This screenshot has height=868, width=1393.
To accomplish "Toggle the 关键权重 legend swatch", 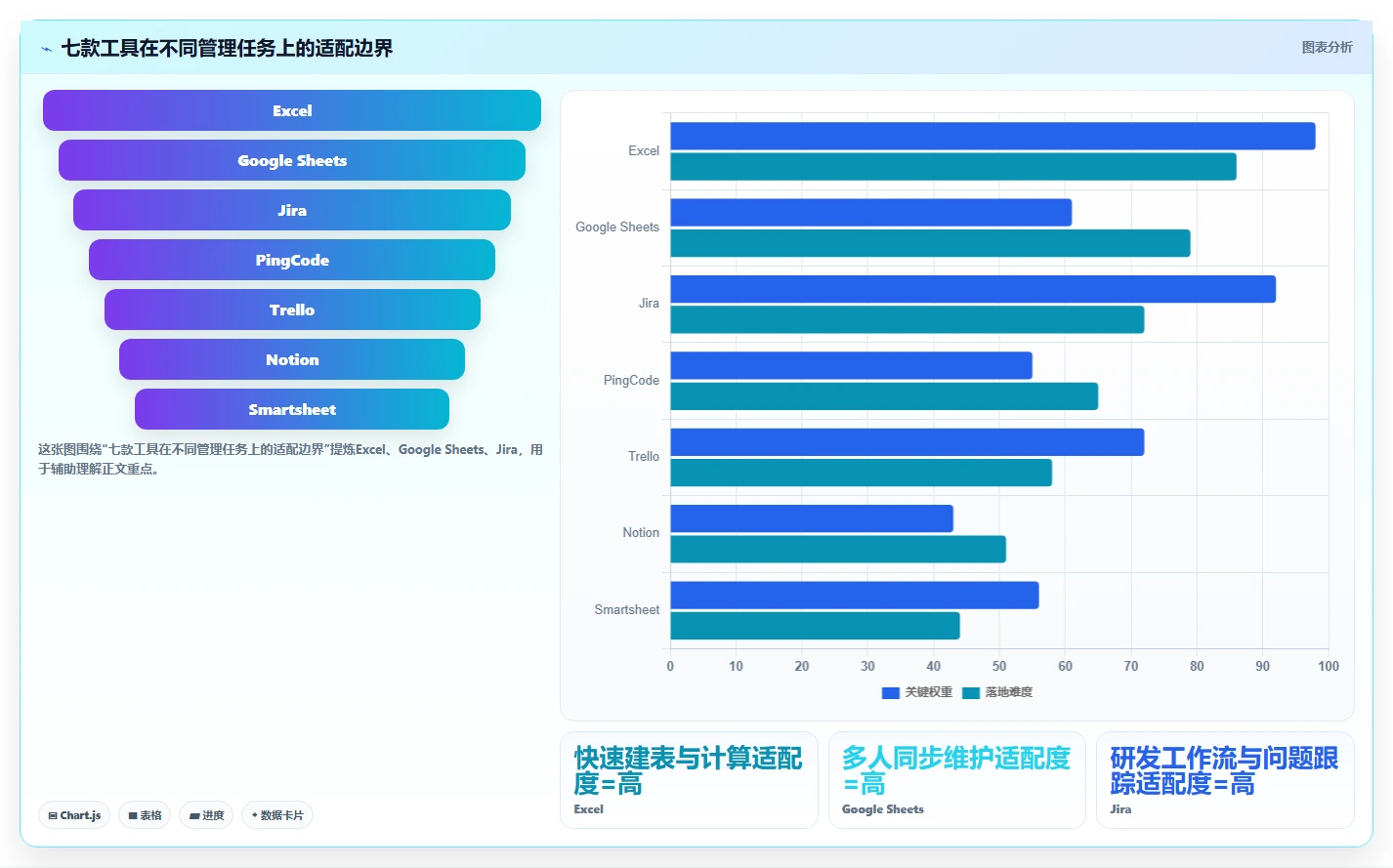I will tap(890, 692).
